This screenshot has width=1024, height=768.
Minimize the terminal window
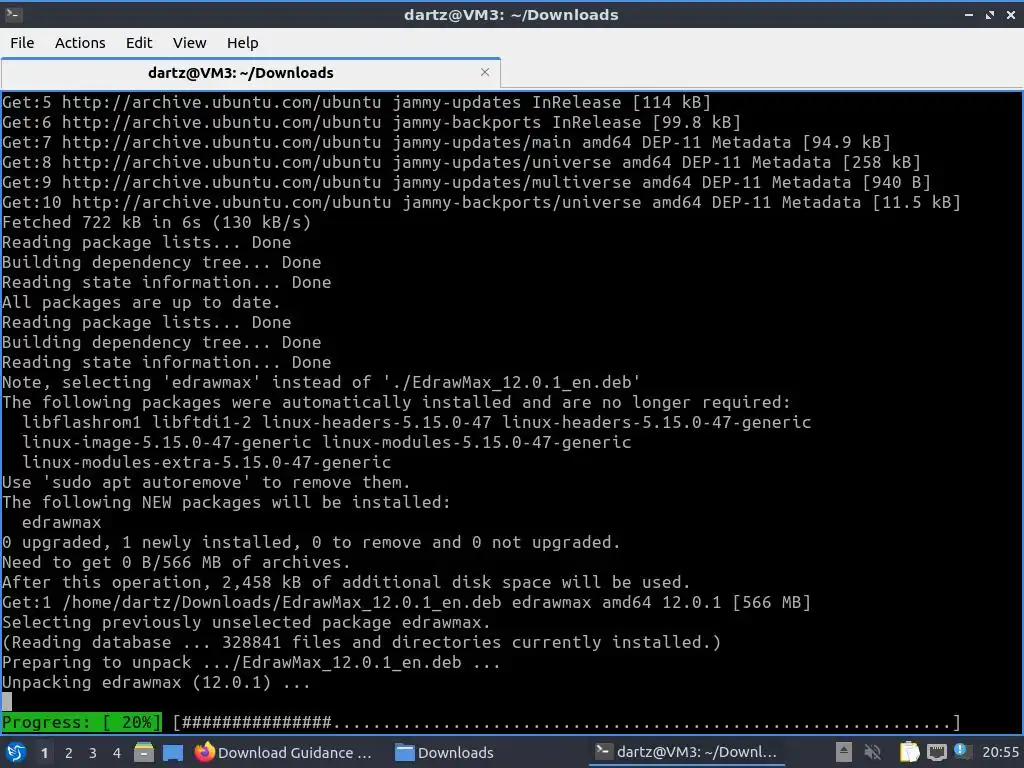(x=969, y=14)
